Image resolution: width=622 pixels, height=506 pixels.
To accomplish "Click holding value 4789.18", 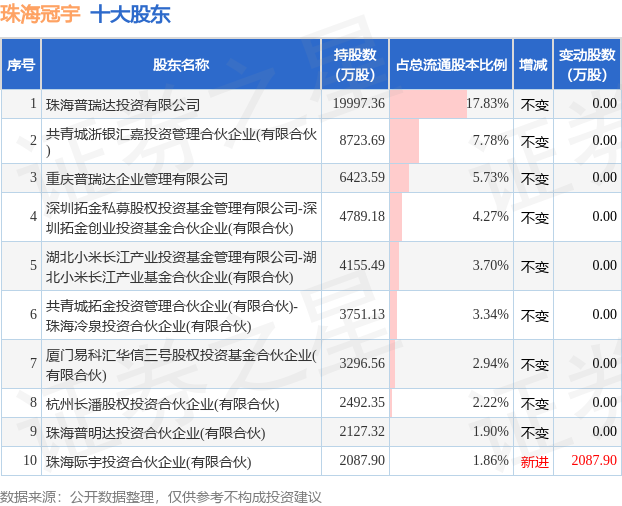I will [x=362, y=217].
